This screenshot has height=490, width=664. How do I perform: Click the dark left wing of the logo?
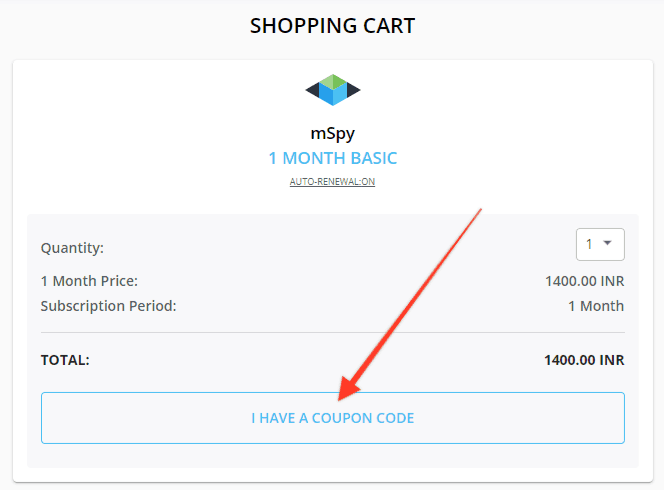click(313, 90)
